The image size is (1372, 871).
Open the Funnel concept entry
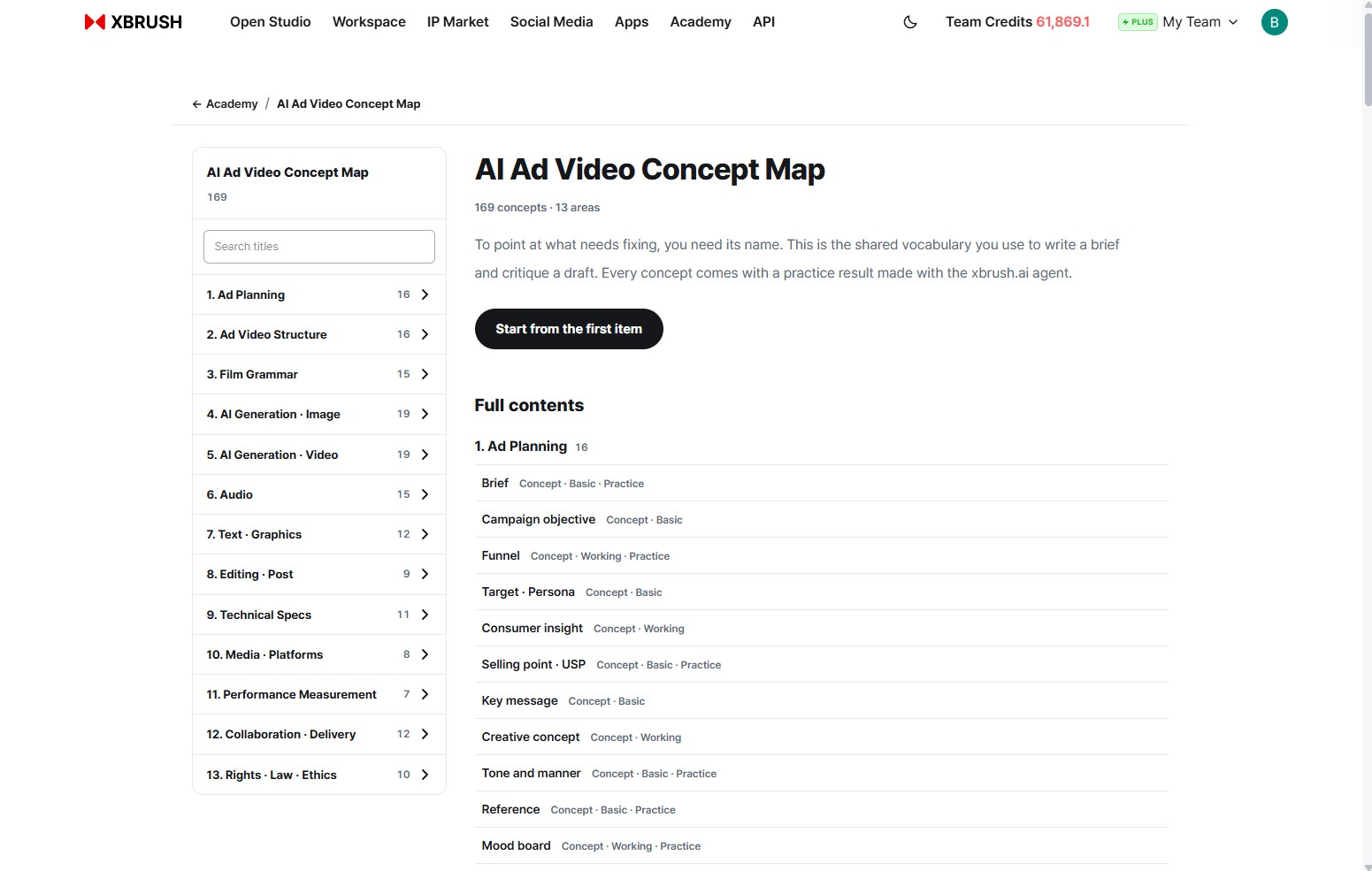tap(822, 555)
